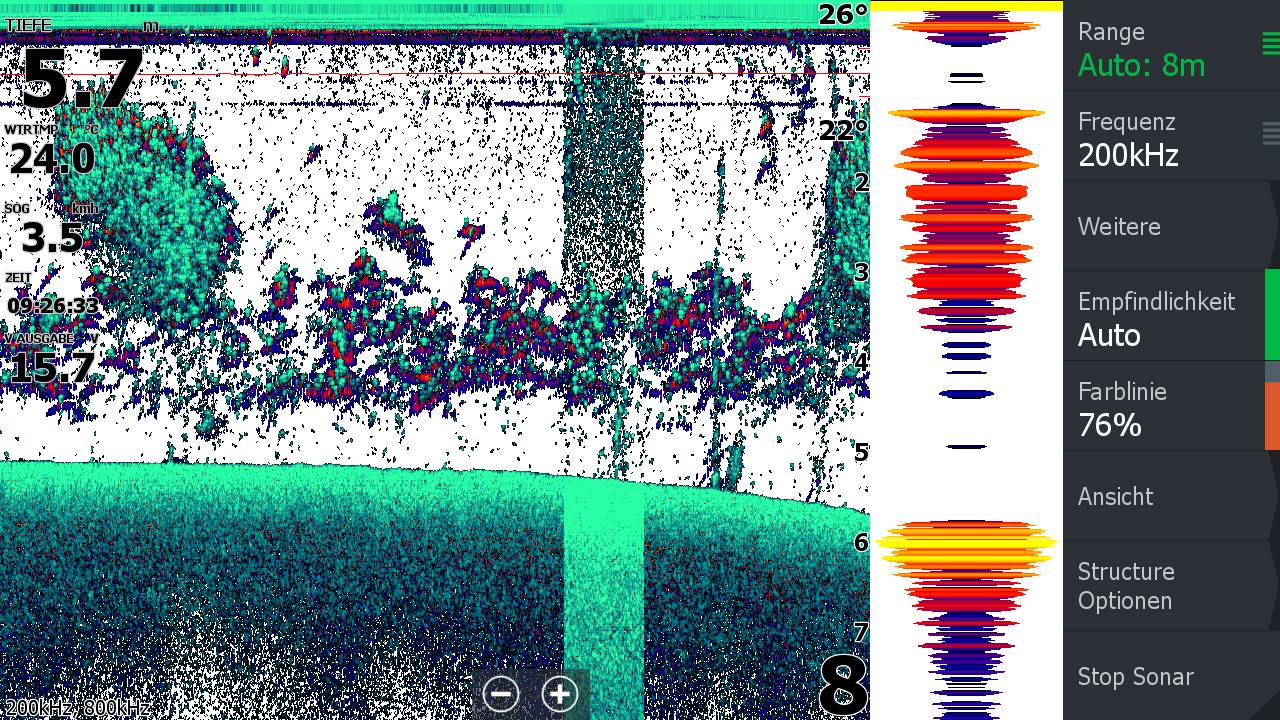Select the Farblinie 76% setting

coord(1160,408)
